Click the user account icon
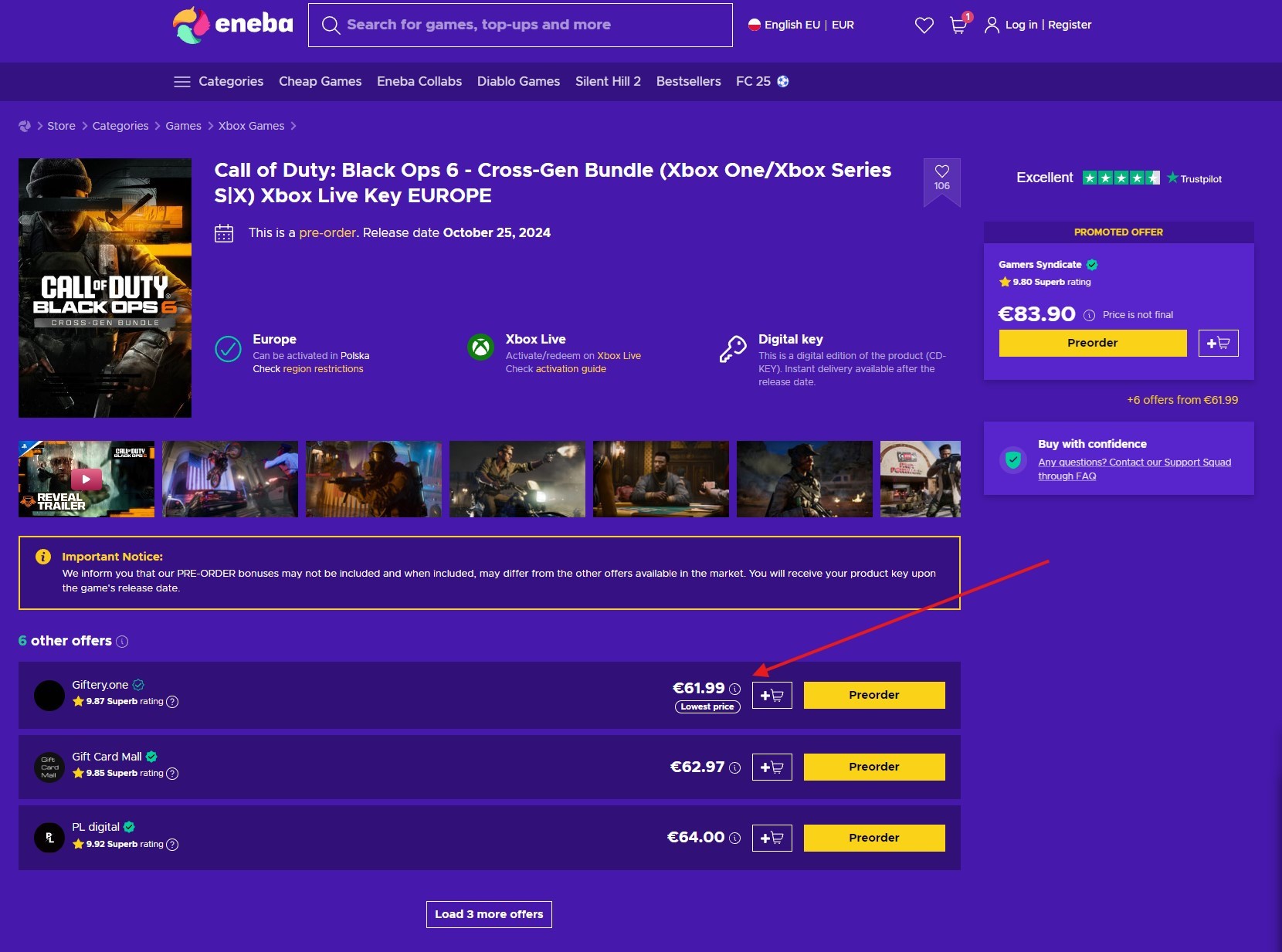 (992, 25)
